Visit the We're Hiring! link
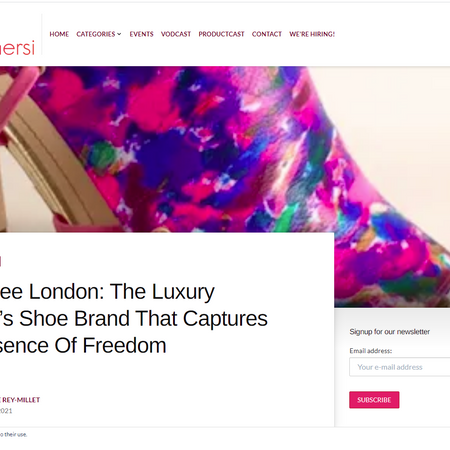The height and width of the screenshot is (450, 450). [312, 34]
